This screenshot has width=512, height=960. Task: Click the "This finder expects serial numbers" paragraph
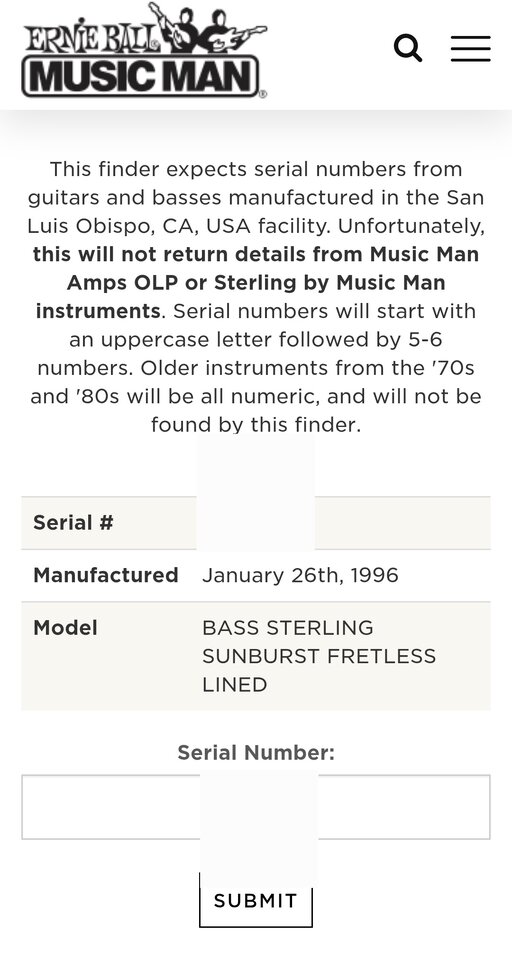256,296
